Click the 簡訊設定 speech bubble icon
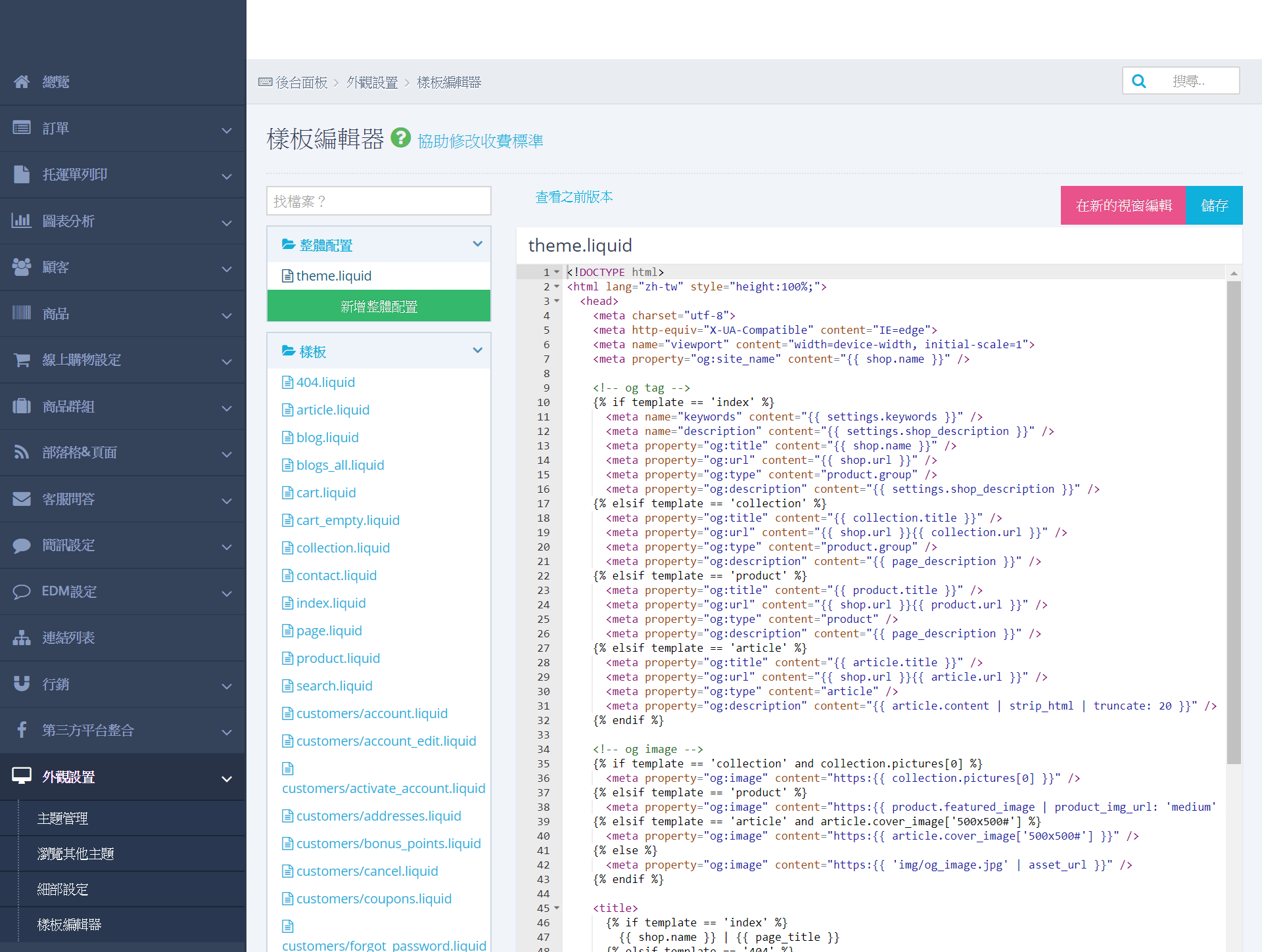This screenshot has width=1262, height=952. pos(22,545)
